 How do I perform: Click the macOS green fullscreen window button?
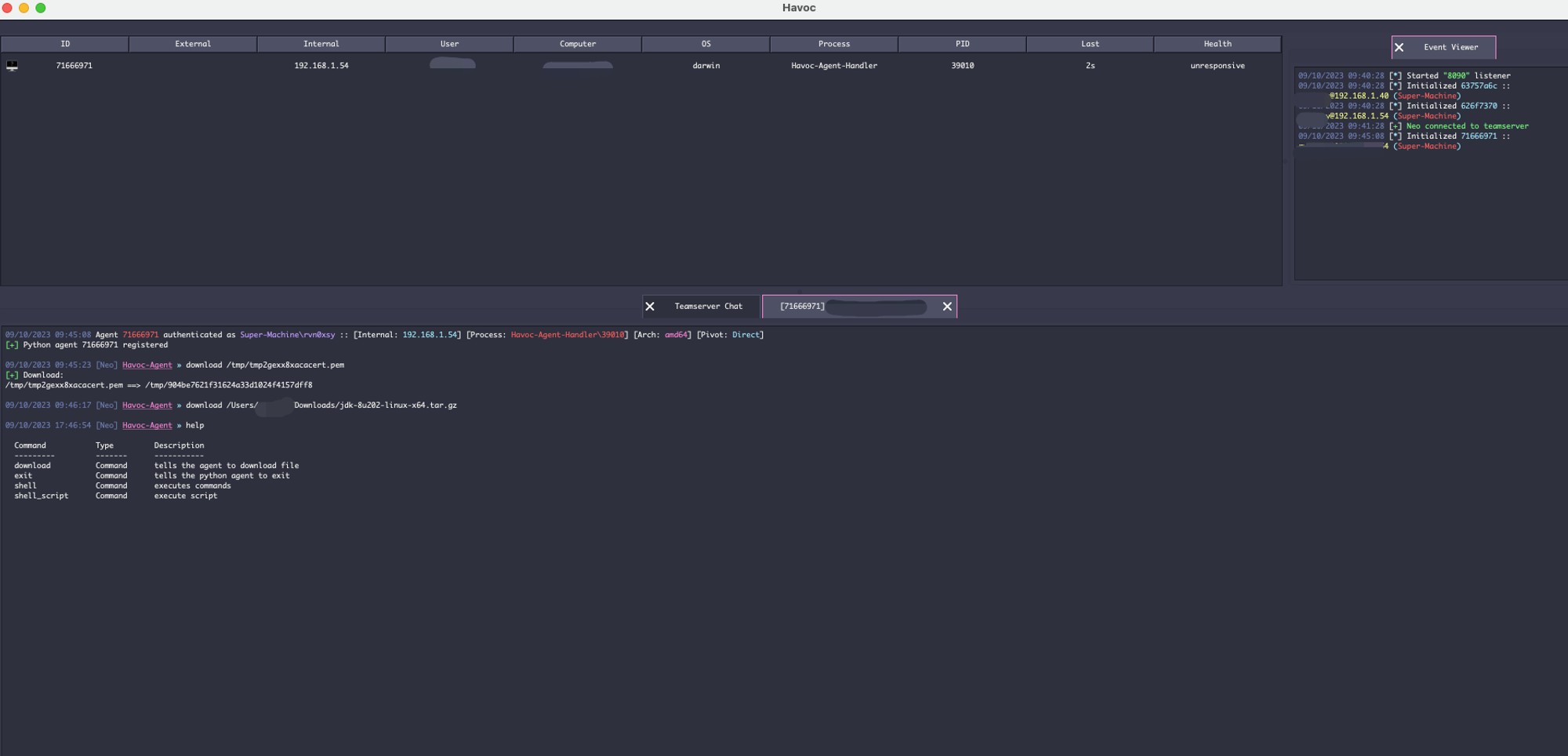point(41,8)
